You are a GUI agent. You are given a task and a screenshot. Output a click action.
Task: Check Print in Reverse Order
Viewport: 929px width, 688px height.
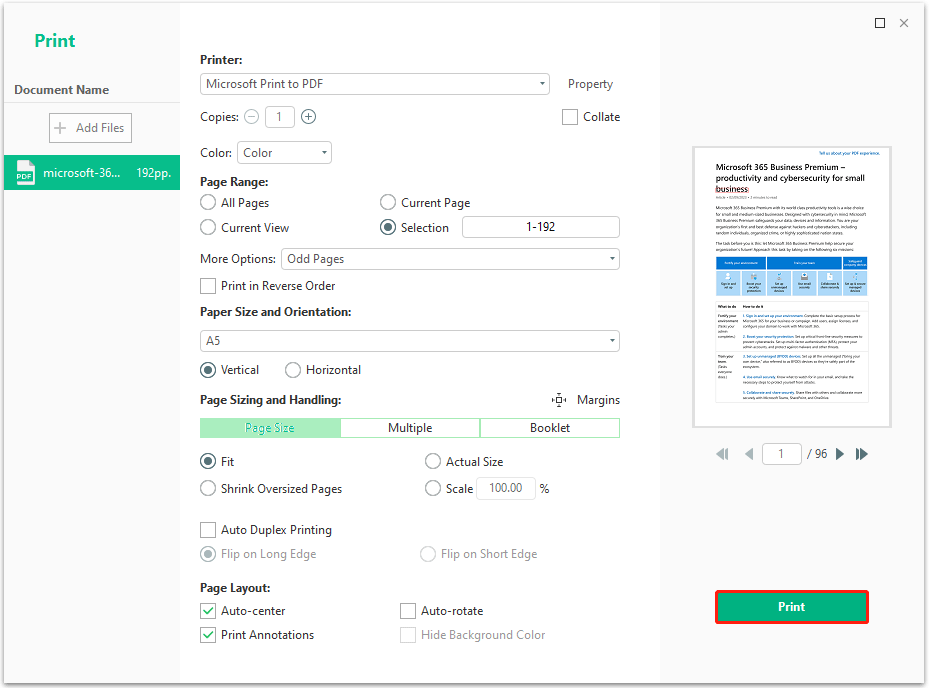208,286
